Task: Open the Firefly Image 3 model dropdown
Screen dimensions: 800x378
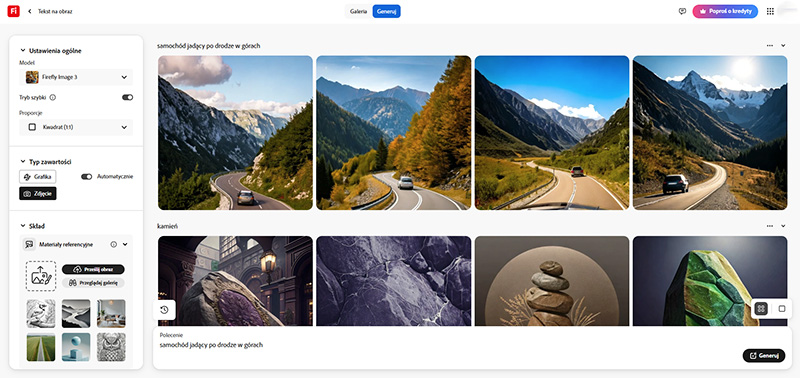Action: point(76,77)
